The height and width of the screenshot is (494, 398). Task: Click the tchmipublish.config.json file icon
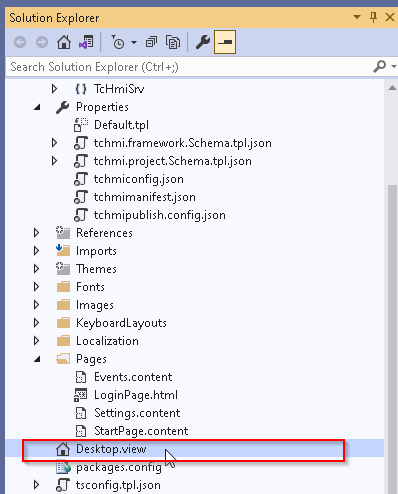tap(81, 215)
